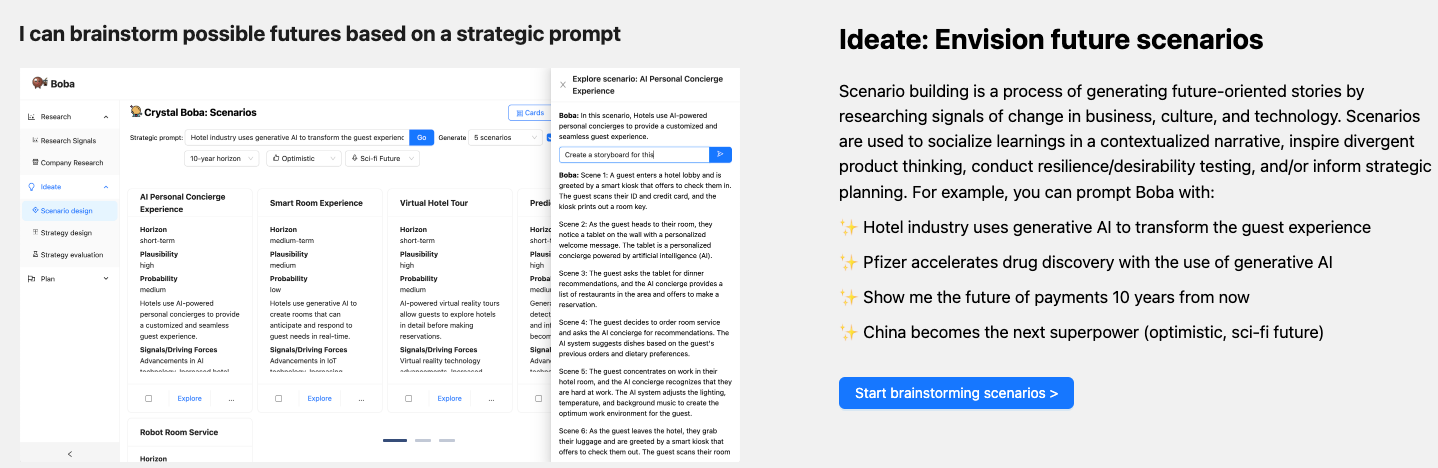The height and width of the screenshot is (468, 1438).
Task: Collapse the sidebar with left chevron
Action: (69, 454)
